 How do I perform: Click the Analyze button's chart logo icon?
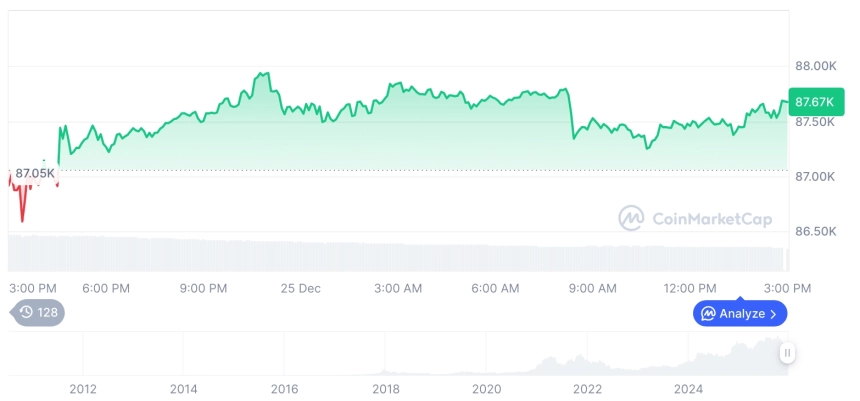pos(708,314)
